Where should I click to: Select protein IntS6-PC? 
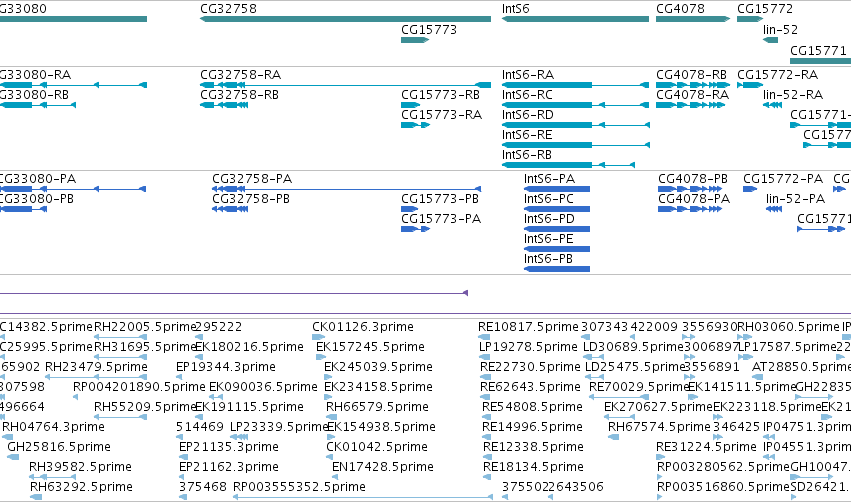[557, 209]
